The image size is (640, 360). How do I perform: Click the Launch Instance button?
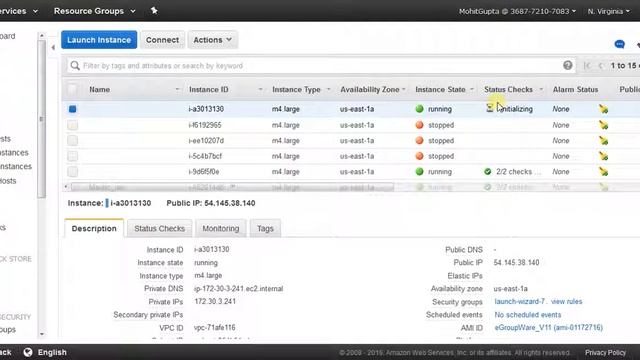tap(99, 40)
